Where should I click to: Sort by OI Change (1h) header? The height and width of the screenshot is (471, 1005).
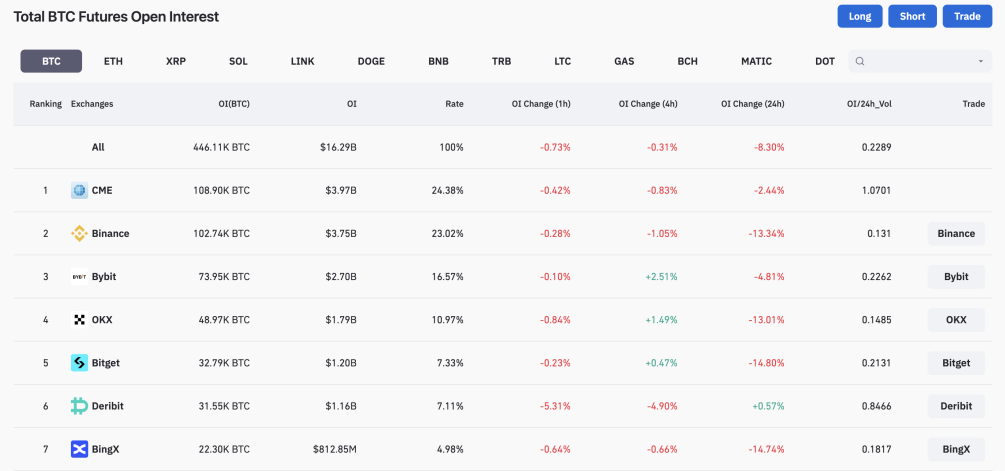pos(541,104)
